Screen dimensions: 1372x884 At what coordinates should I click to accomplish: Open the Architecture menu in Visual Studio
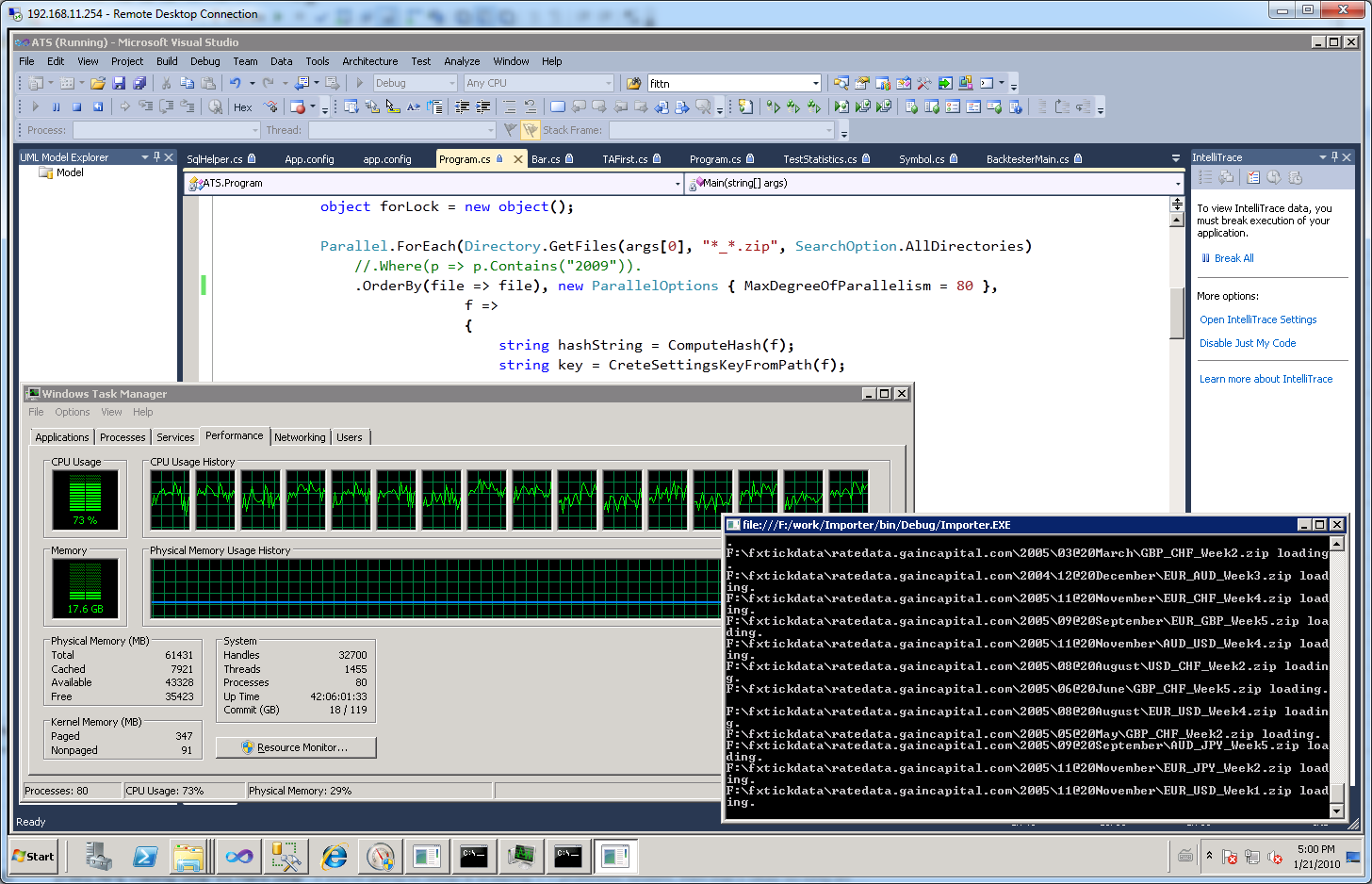tap(369, 61)
